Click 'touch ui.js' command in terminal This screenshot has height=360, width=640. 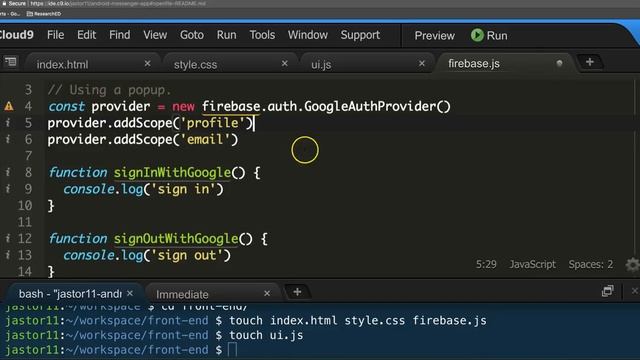tap(266, 335)
